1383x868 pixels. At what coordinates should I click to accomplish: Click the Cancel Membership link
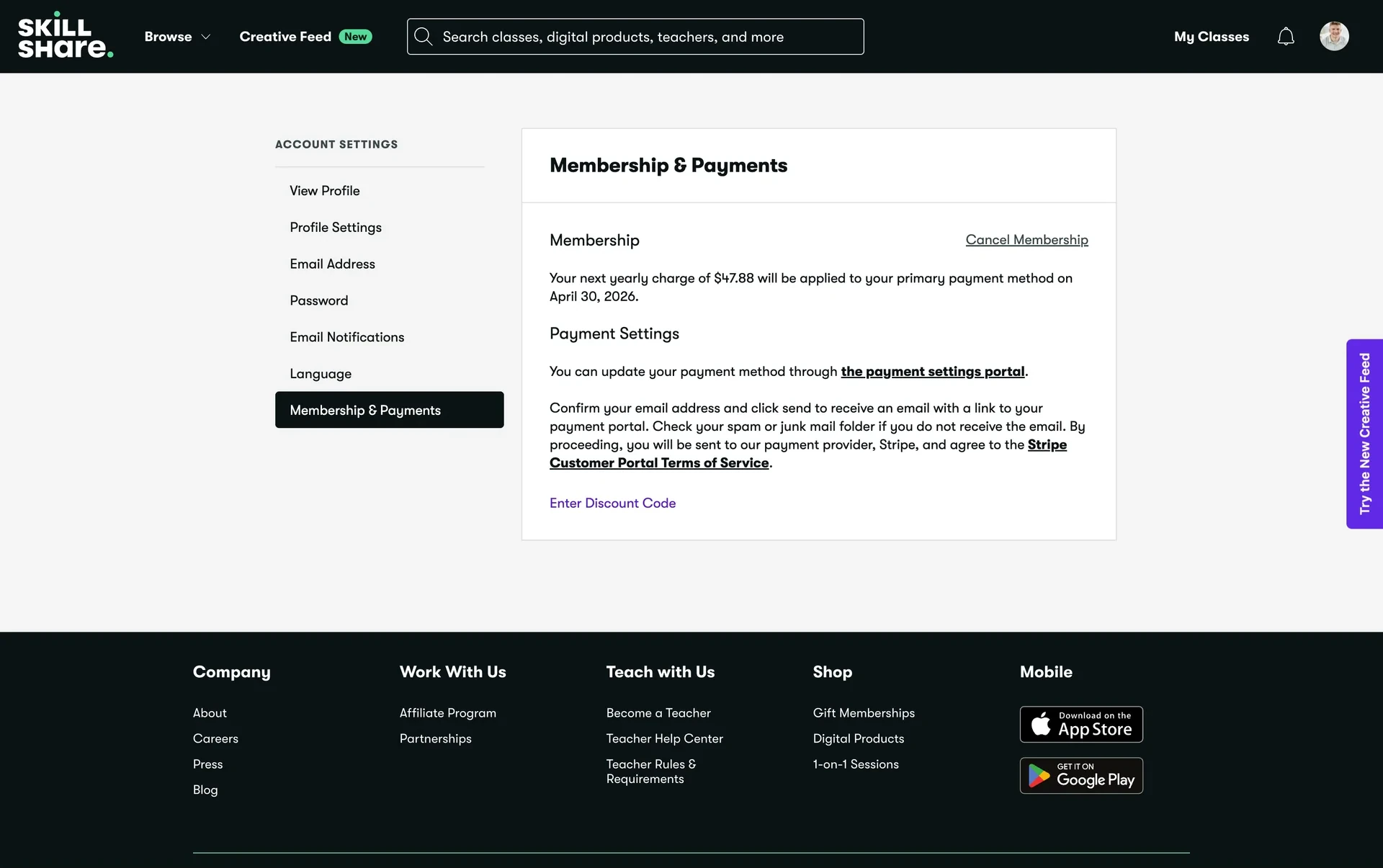tap(1026, 240)
